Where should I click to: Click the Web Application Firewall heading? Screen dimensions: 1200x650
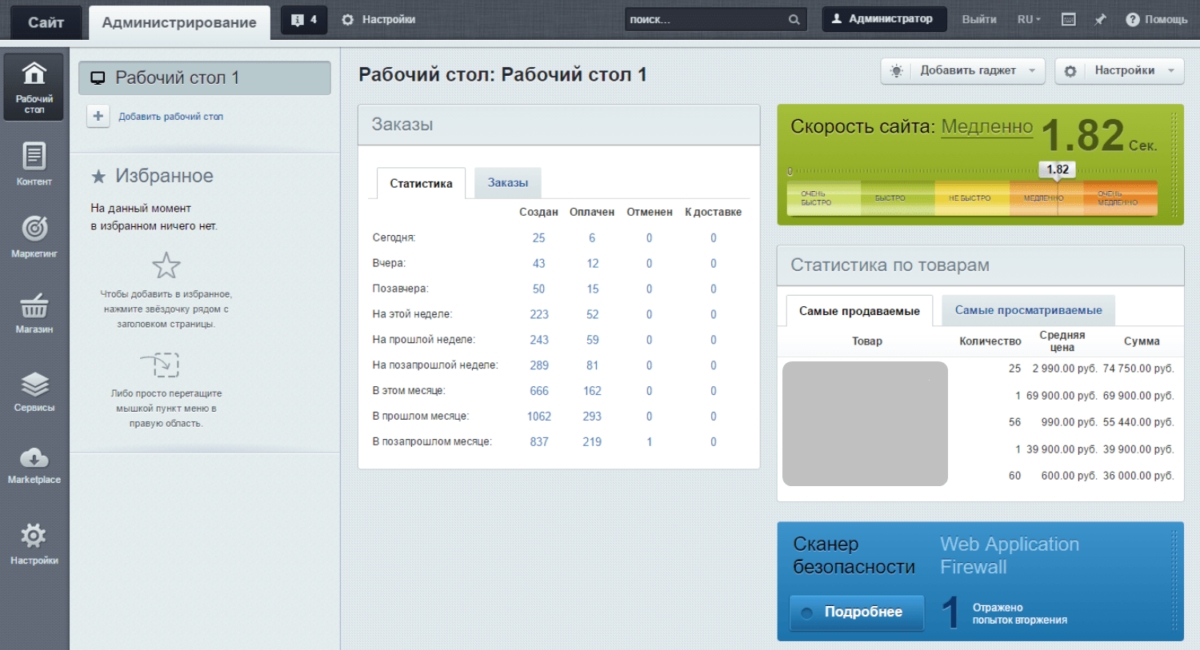pyautogui.click(x=1009, y=556)
